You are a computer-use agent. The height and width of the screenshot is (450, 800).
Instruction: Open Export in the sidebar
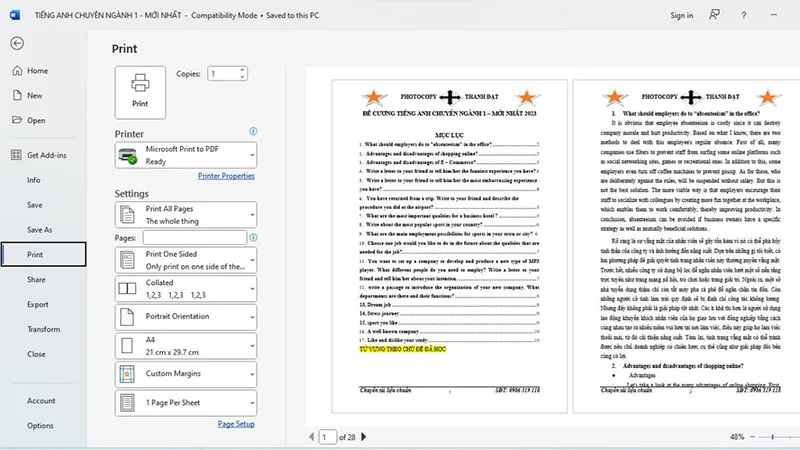[x=38, y=305]
